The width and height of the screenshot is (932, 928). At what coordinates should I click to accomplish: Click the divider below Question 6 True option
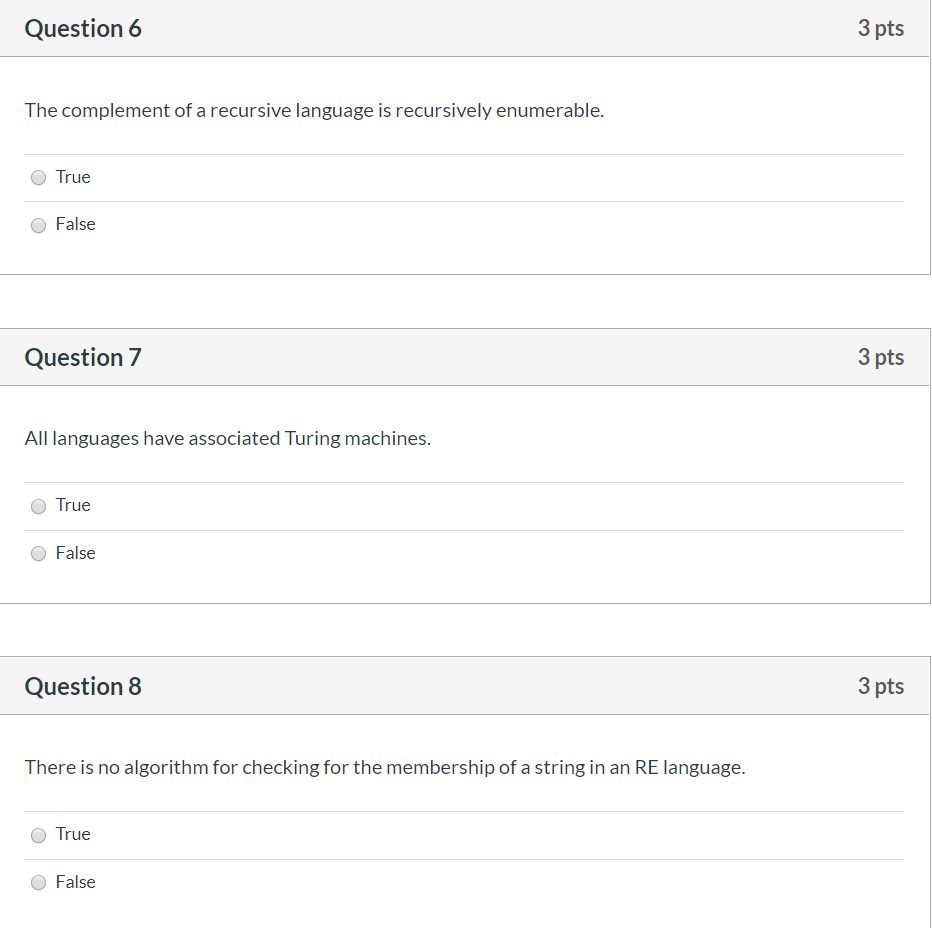coord(465,200)
